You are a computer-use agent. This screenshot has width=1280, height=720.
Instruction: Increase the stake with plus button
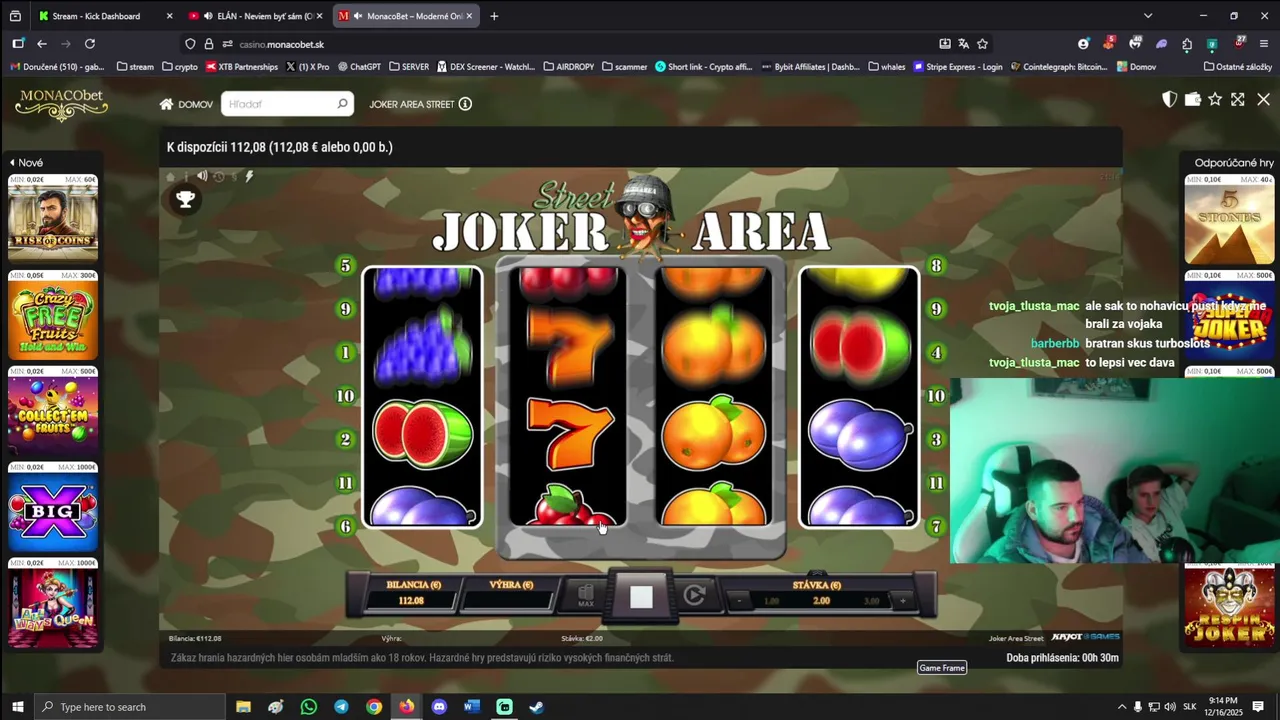pos(903,601)
